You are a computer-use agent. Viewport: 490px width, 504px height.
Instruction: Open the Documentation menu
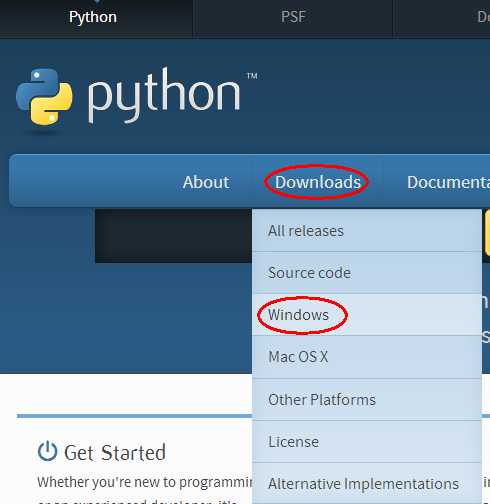(x=448, y=182)
